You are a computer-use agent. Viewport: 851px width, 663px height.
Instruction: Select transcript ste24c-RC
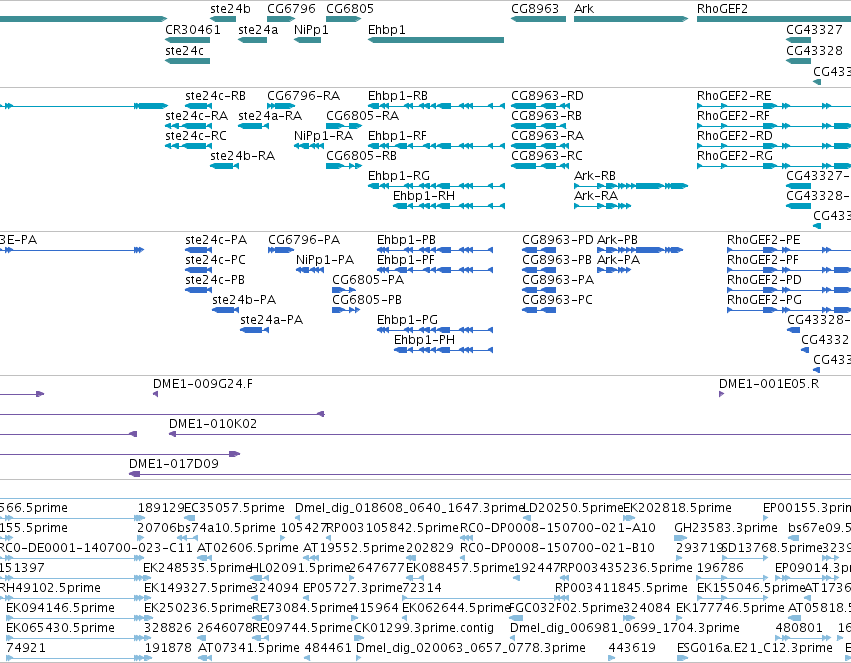click(x=188, y=146)
